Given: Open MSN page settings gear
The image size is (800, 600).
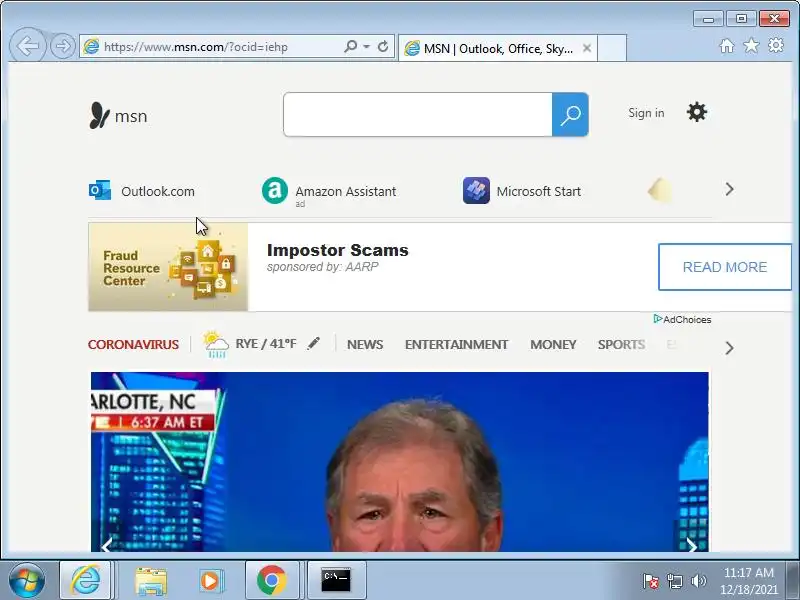Looking at the screenshot, I should click(x=696, y=112).
